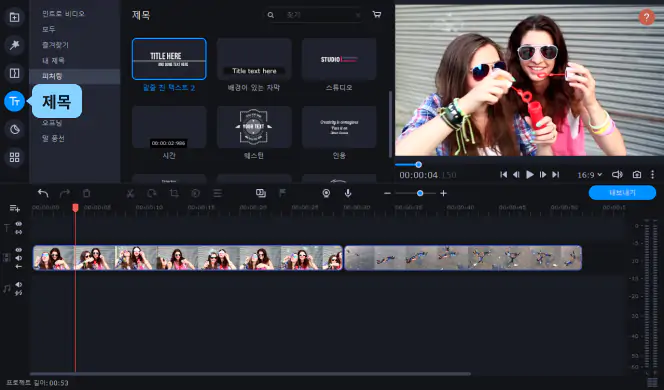Redo the last action
664x390 pixels.
[65, 194]
